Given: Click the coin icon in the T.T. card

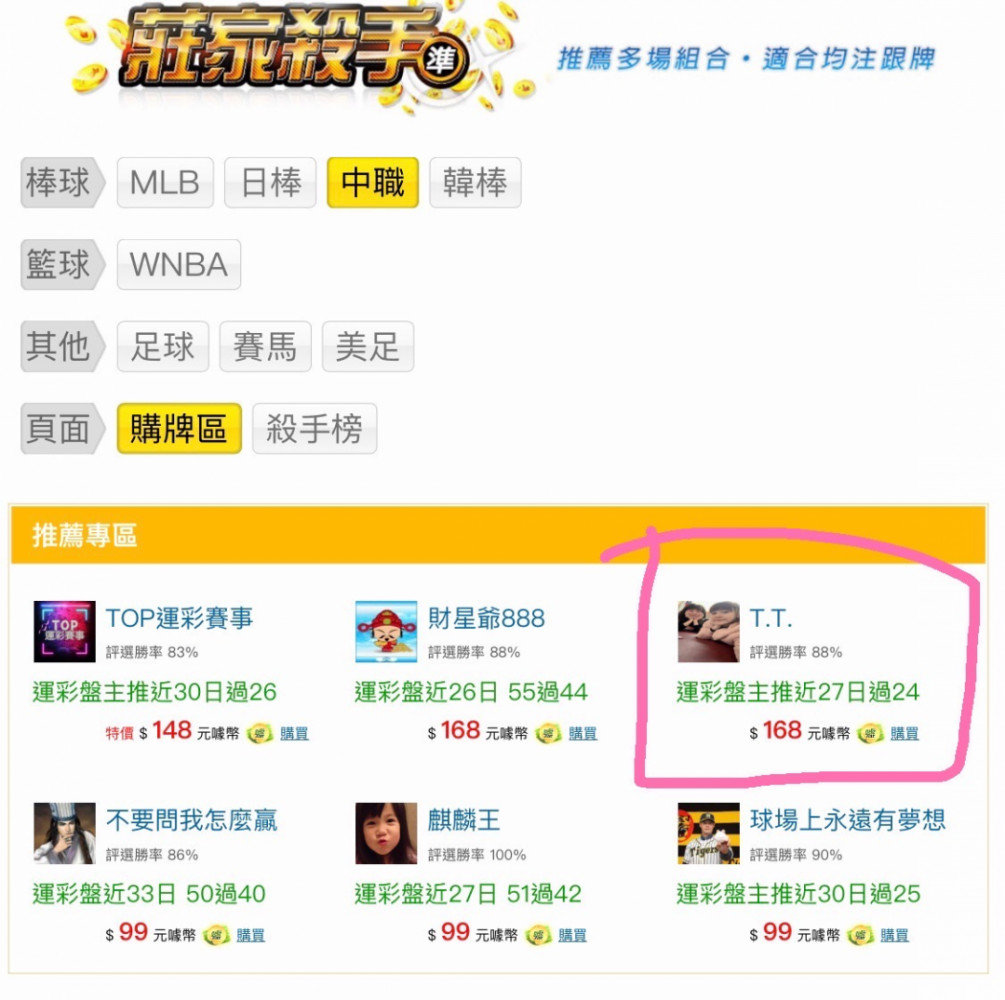Looking at the screenshot, I should tap(870, 733).
